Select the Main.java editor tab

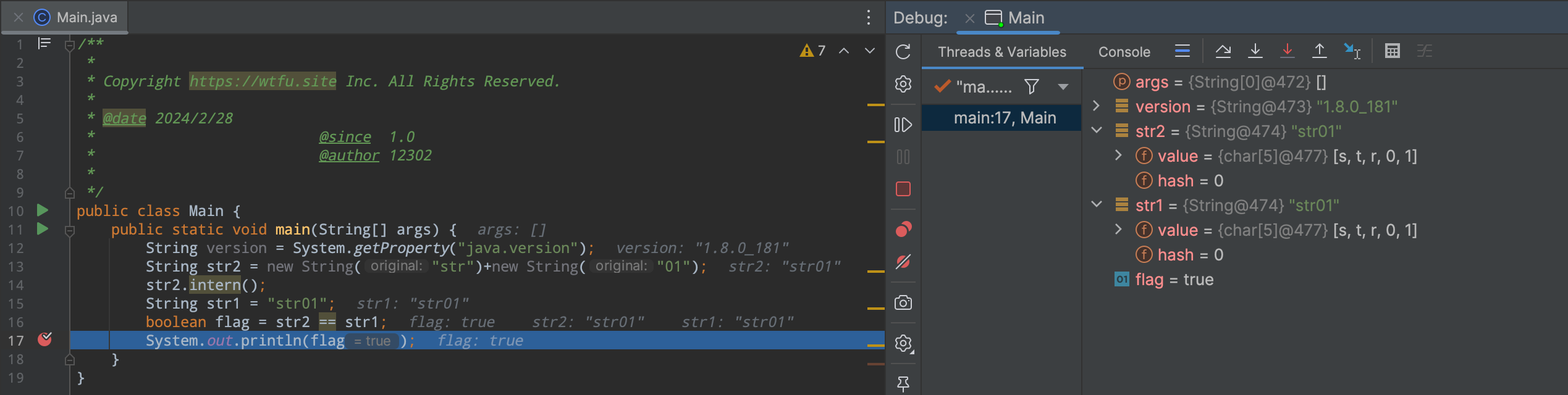(86, 17)
